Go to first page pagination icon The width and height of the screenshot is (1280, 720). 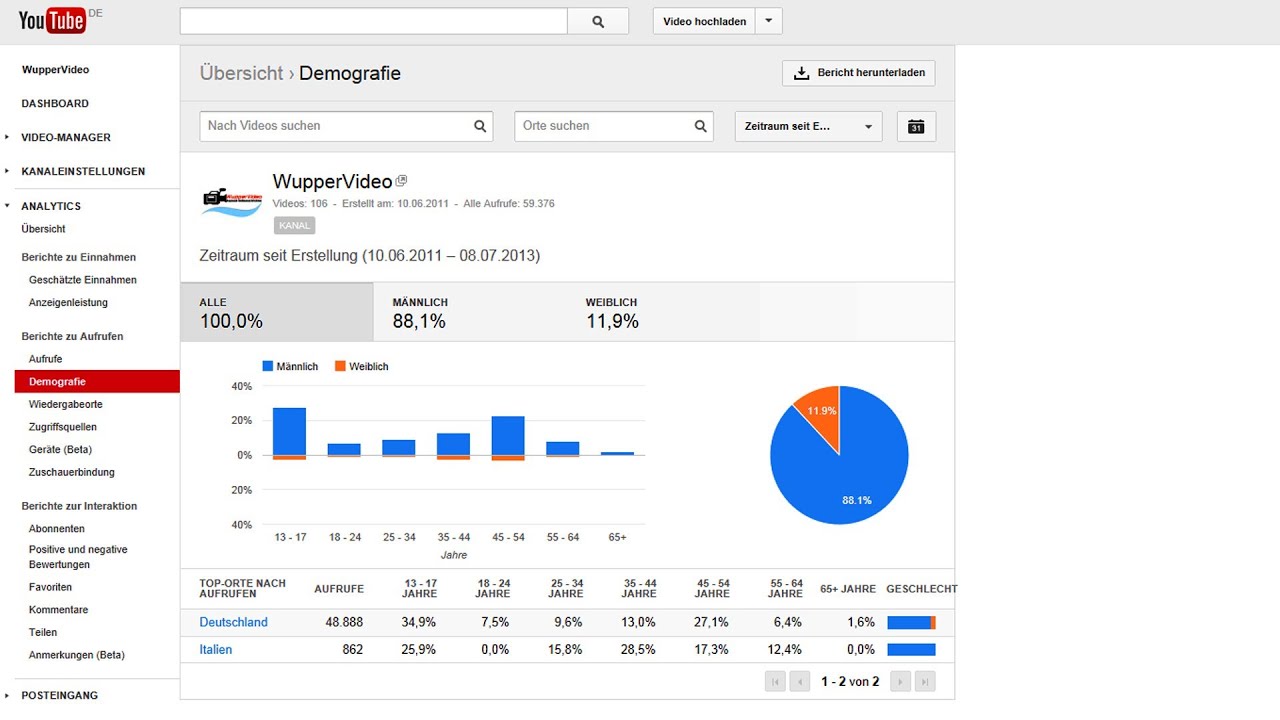775,681
